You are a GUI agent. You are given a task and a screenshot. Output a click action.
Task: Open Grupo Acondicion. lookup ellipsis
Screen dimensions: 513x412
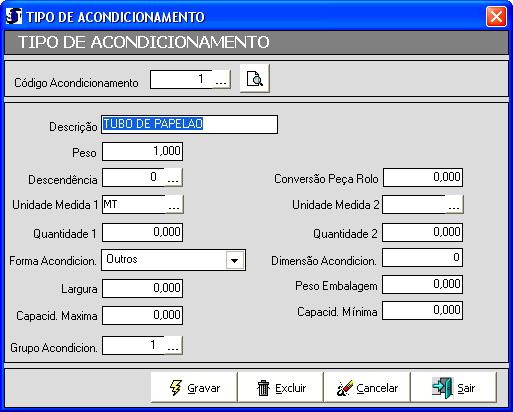click(x=174, y=345)
